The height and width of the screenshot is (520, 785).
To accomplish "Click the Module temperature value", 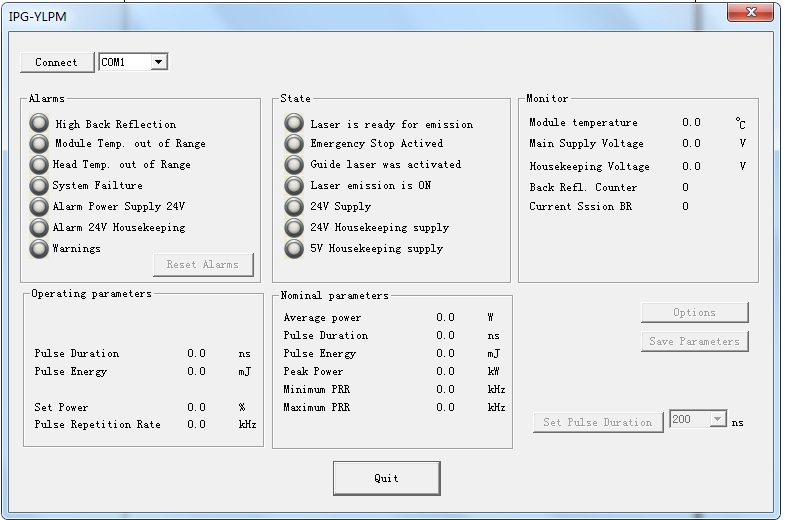I will tap(691, 123).
